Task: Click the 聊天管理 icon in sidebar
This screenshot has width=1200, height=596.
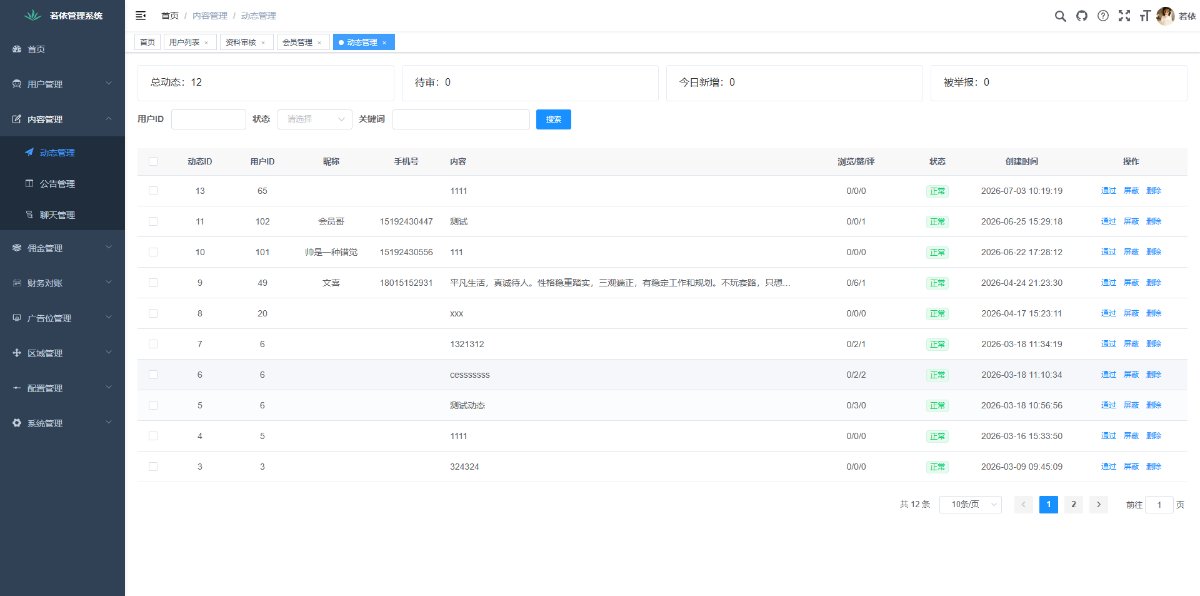Action: 29,215
